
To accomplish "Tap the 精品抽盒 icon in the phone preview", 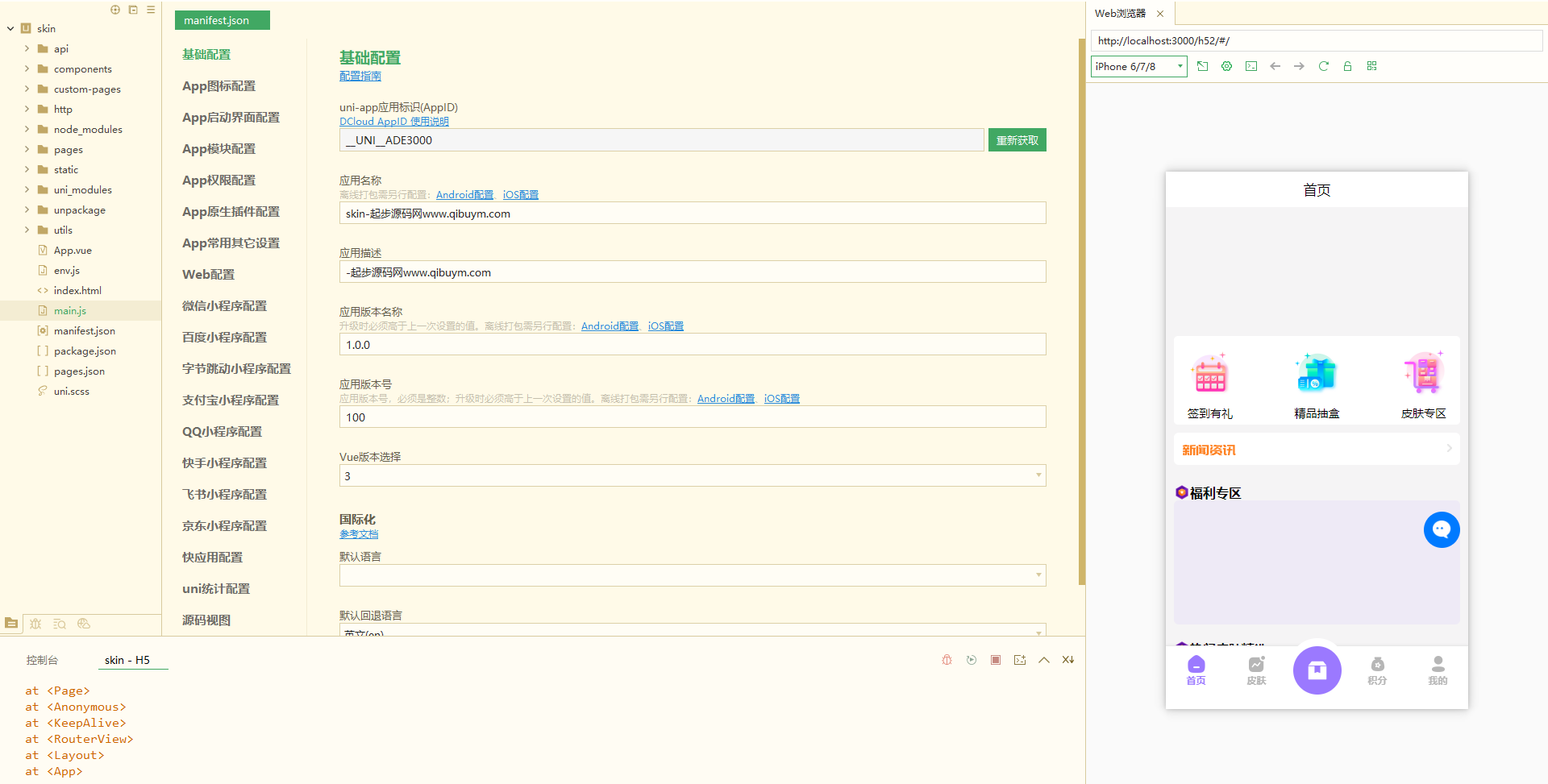I will pos(1317,374).
